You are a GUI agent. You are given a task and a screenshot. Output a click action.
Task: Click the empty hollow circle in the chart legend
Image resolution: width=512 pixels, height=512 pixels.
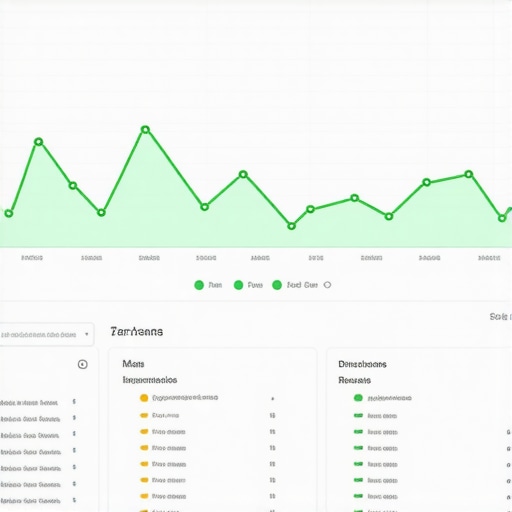[x=327, y=285]
